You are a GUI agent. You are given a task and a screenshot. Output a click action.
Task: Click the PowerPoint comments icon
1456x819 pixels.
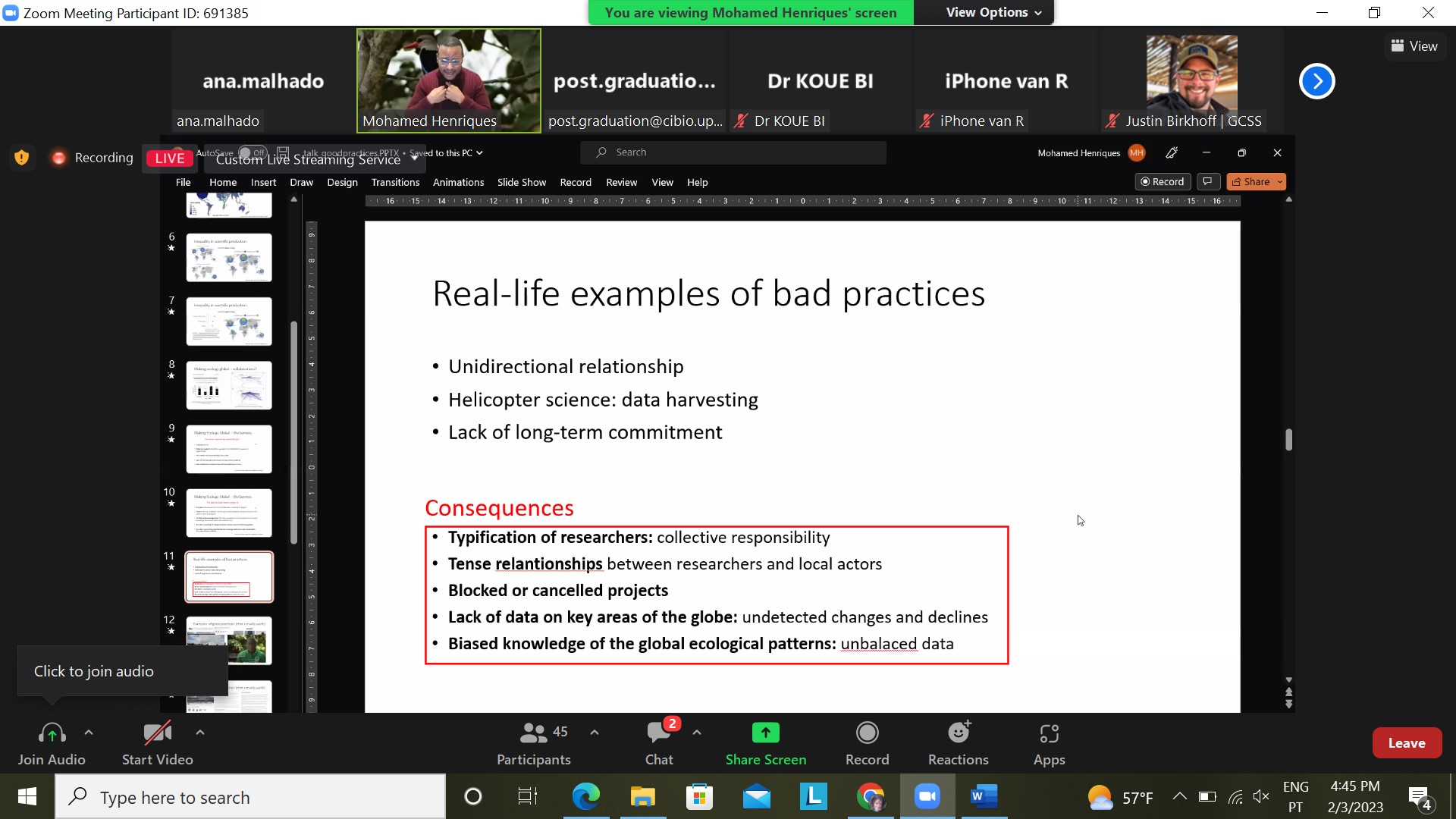coord(1208,181)
